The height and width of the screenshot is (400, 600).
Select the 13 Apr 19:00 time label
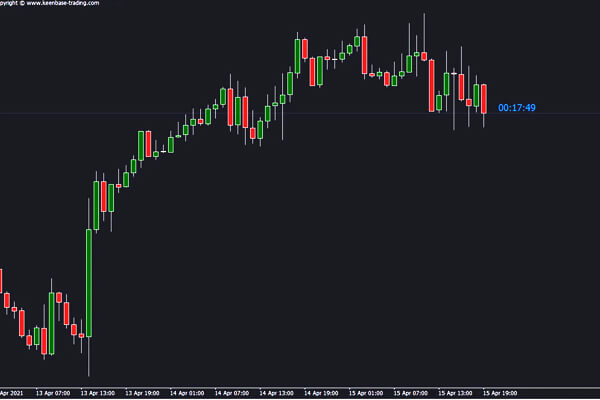(142, 393)
